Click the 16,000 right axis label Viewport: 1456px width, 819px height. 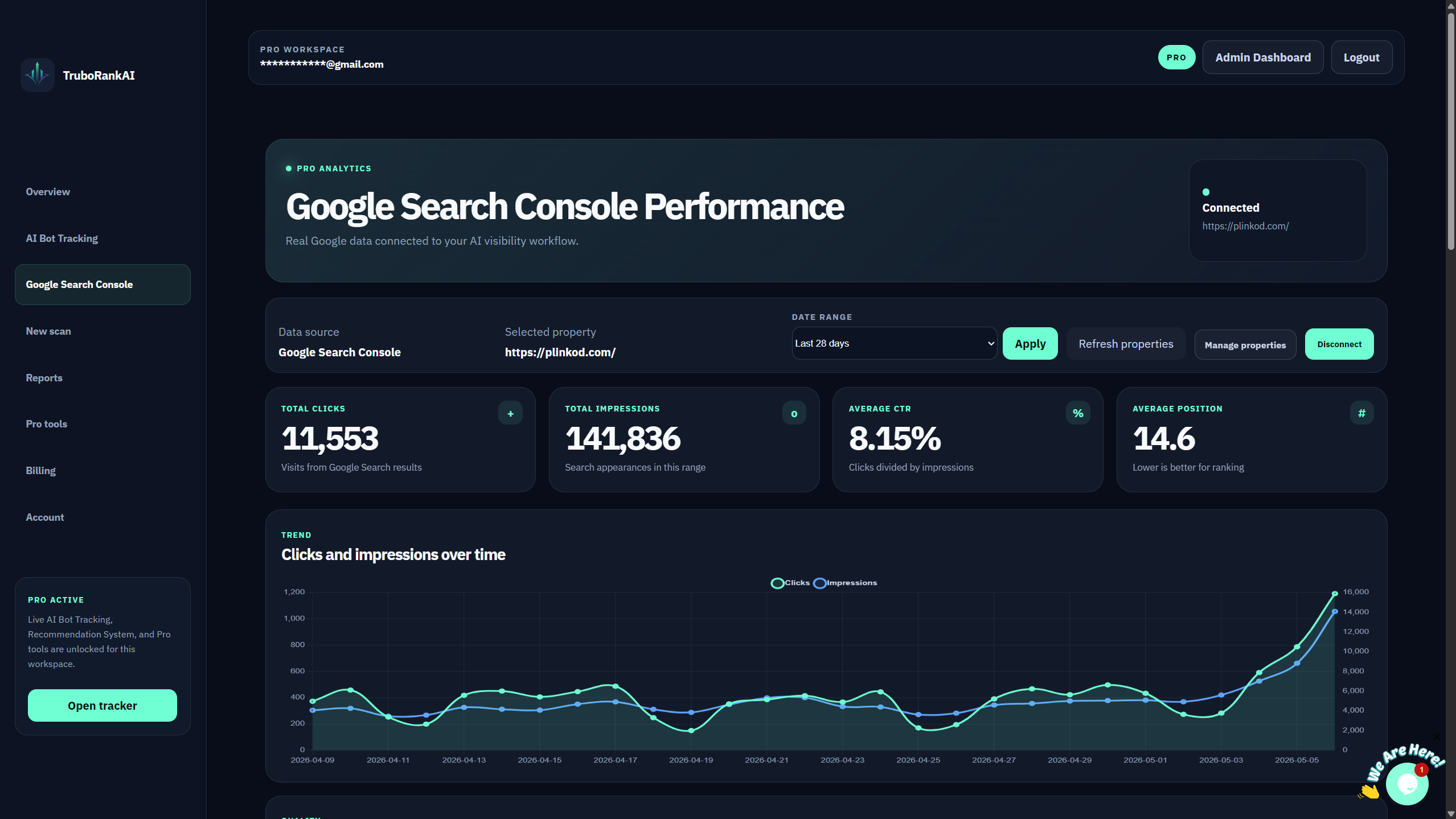pos(1355,592)
